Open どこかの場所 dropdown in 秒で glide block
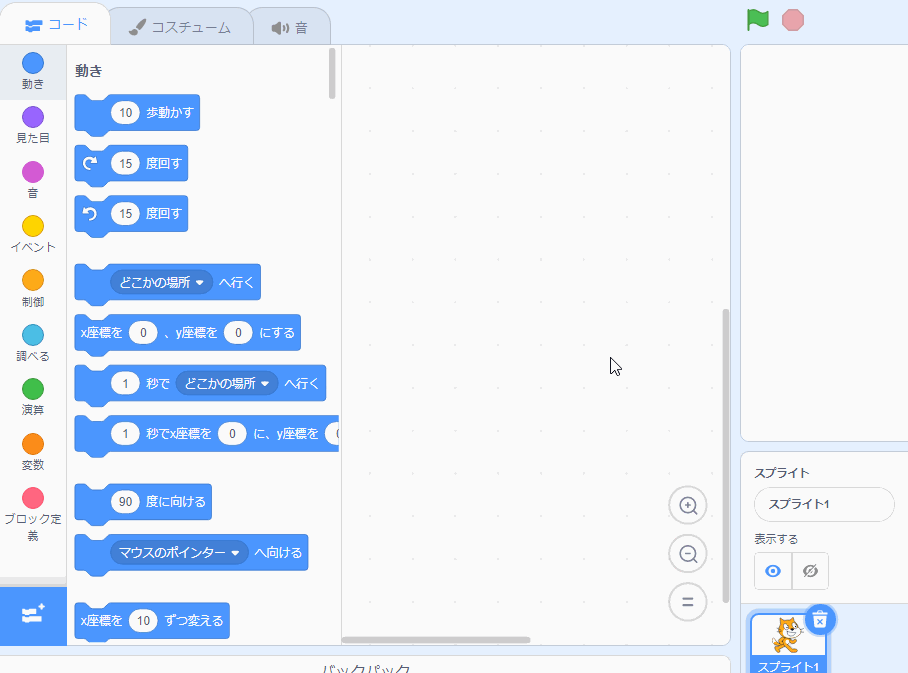The image size is (908, 673). [226, 383]
